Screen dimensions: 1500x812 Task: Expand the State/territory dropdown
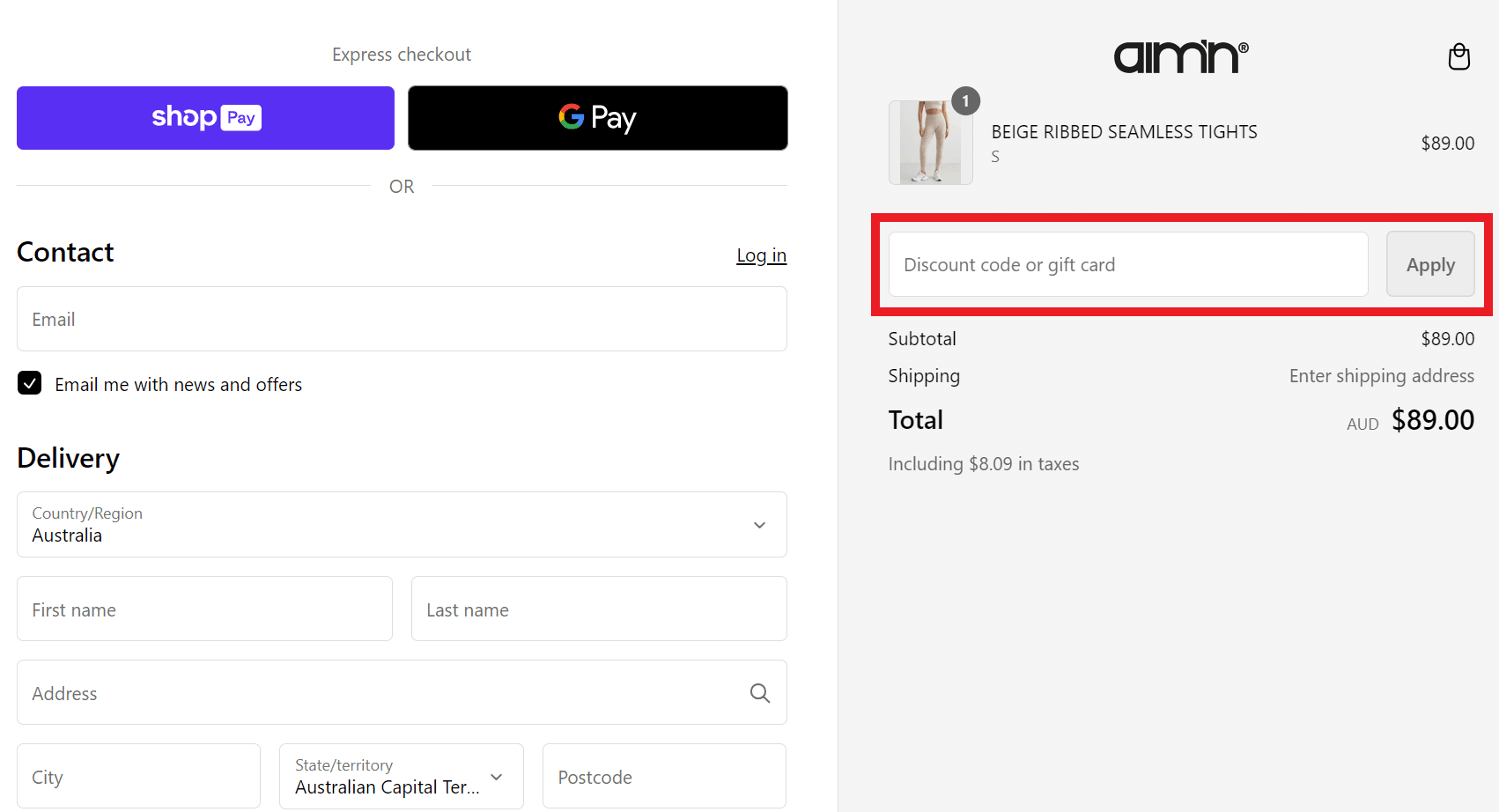point(402,776)
